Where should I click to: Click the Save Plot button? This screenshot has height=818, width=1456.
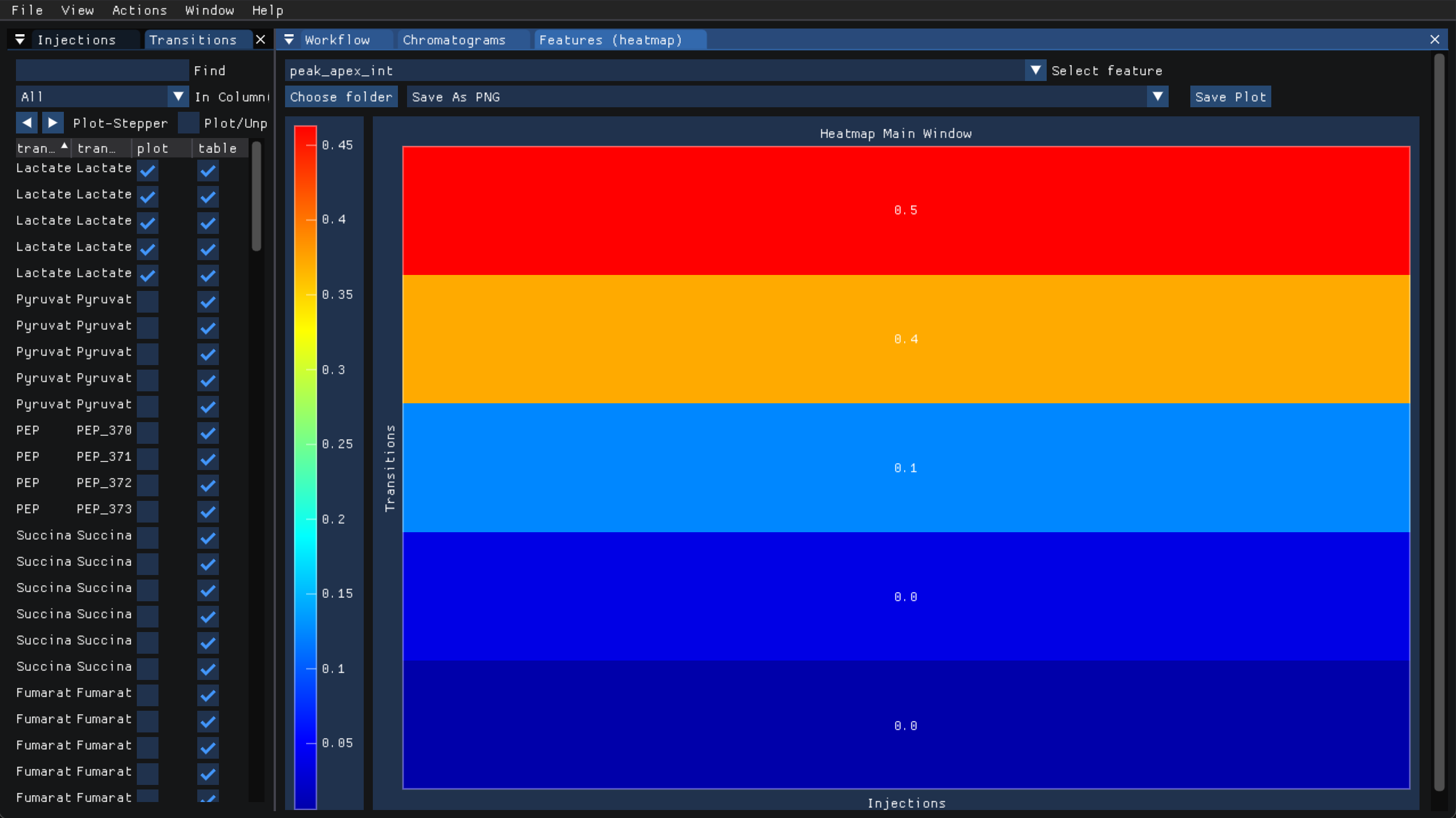pos(1230,96)
